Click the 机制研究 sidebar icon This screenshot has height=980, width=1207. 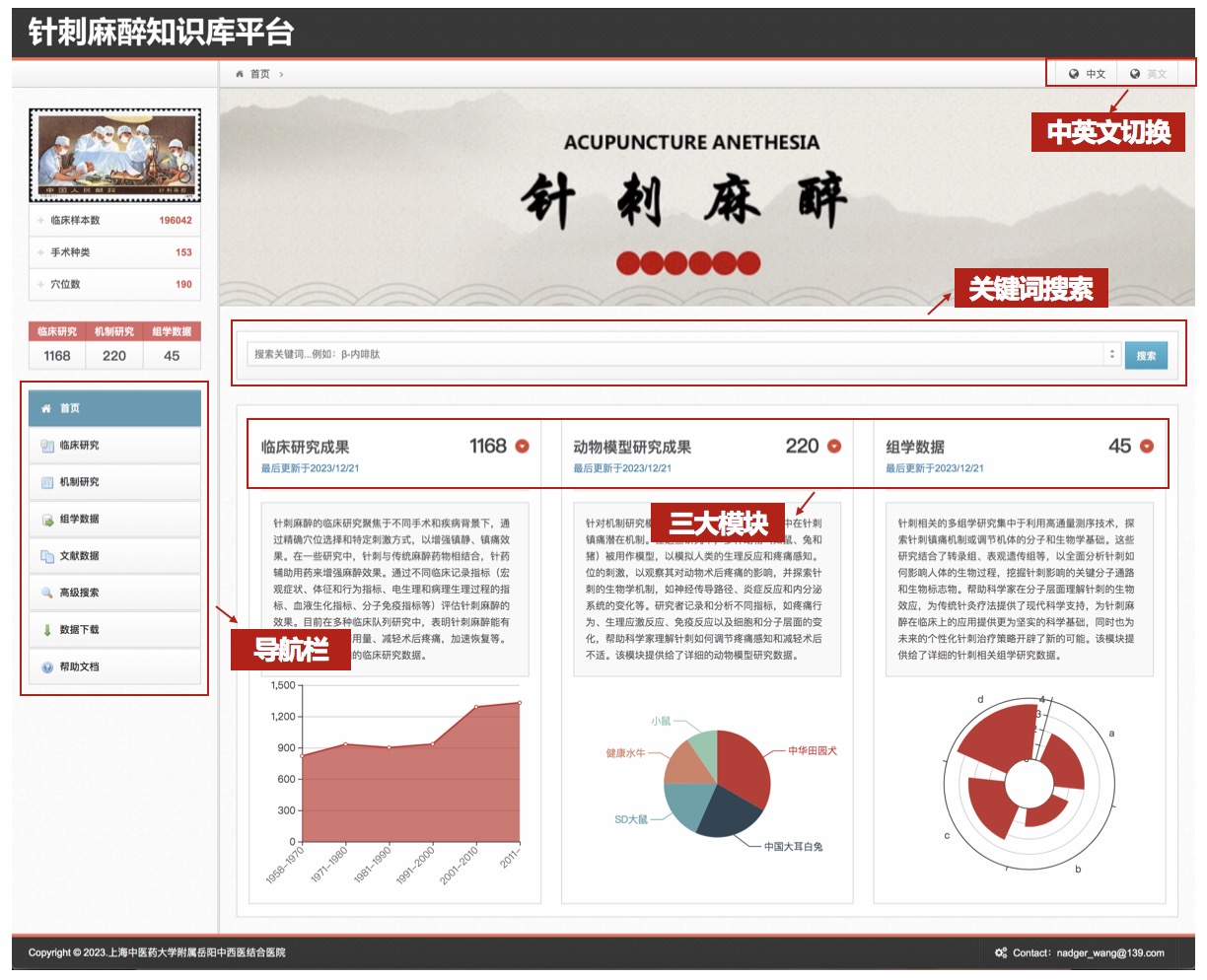coord(47,482)
